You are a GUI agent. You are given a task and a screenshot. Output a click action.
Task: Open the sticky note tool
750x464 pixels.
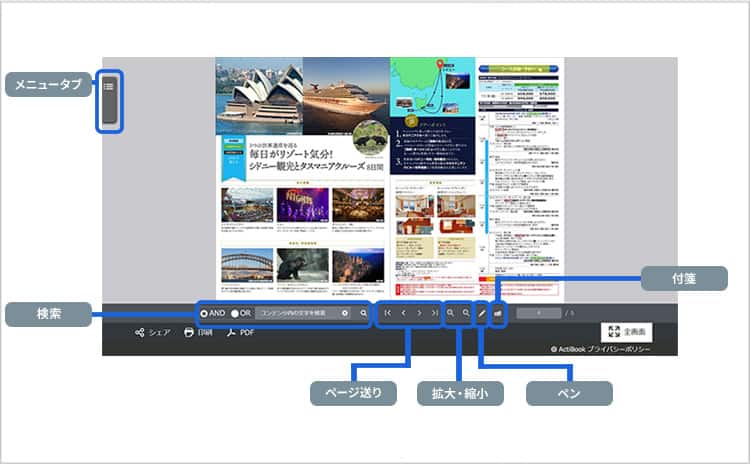pyautogui.click(x=498, y=313)
